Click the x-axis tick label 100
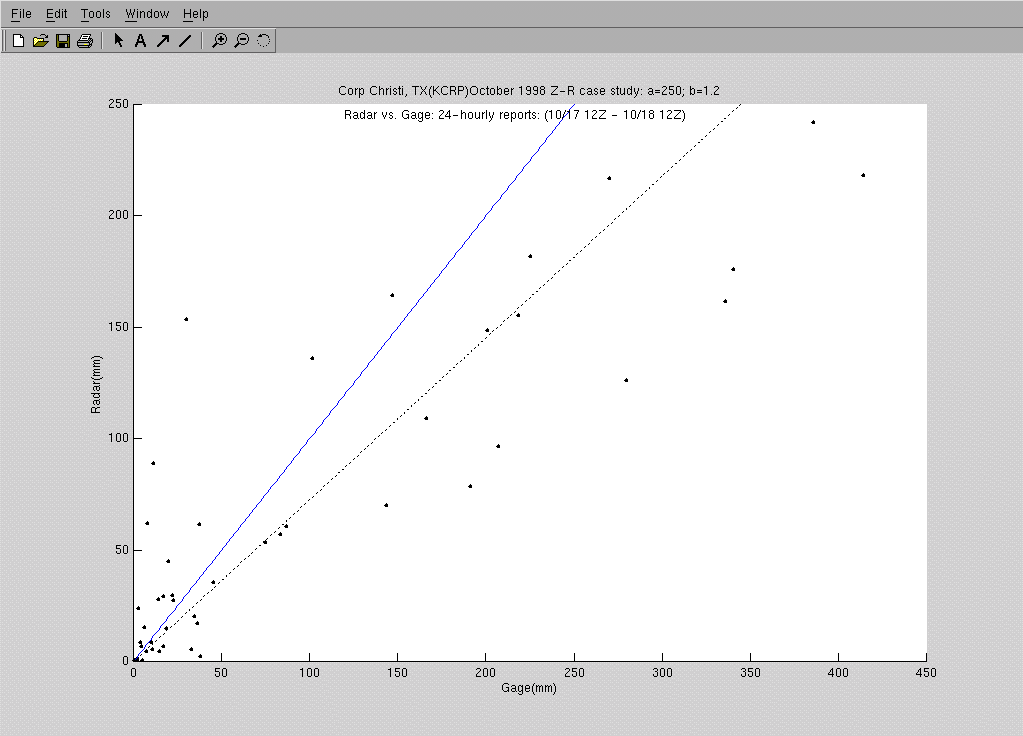The image size is (1023, 736). [309, 673]
